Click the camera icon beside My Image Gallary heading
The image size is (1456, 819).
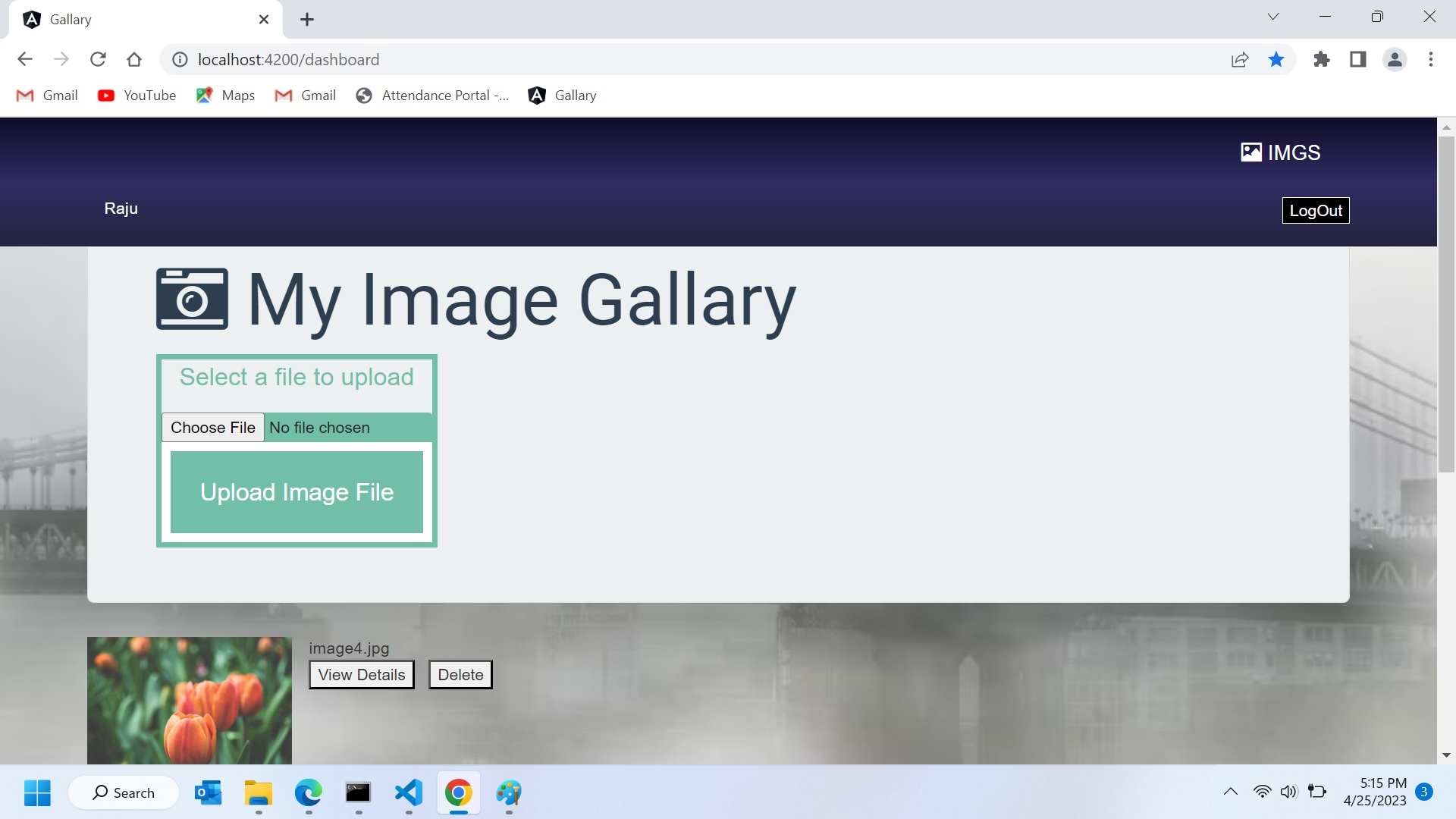(x=191, y=299)
